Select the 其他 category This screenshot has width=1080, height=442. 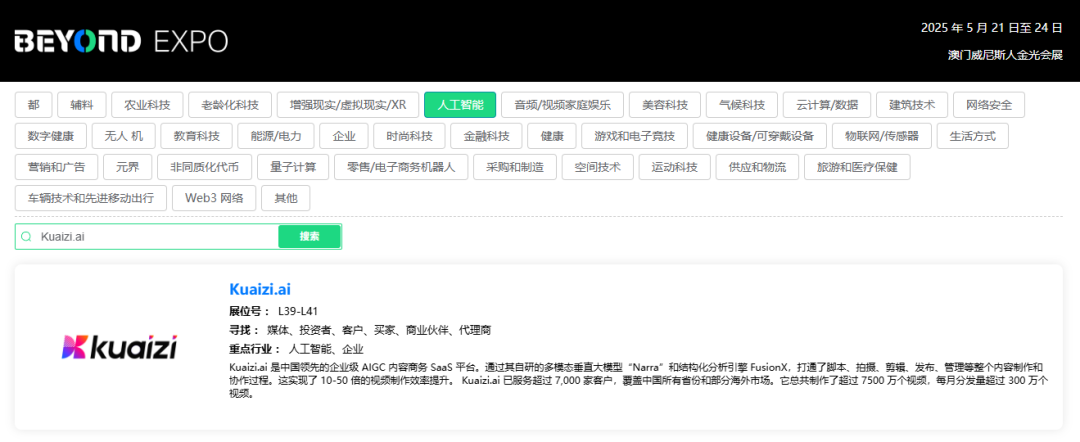(286, 198)
